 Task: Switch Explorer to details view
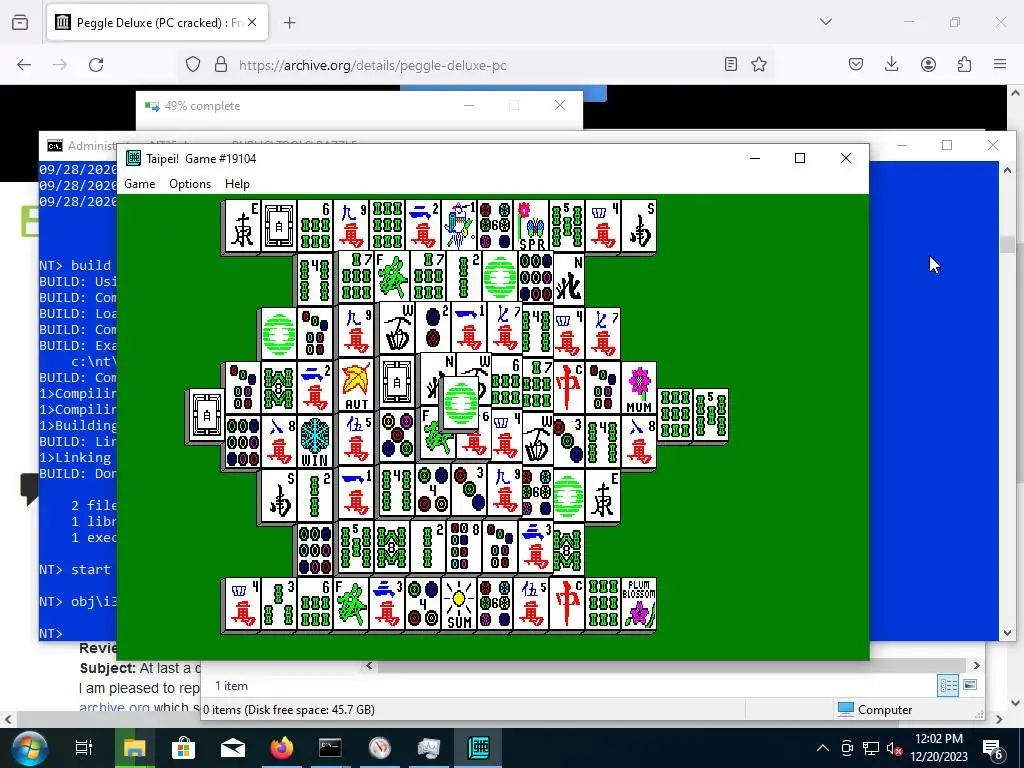coord(948,685)
